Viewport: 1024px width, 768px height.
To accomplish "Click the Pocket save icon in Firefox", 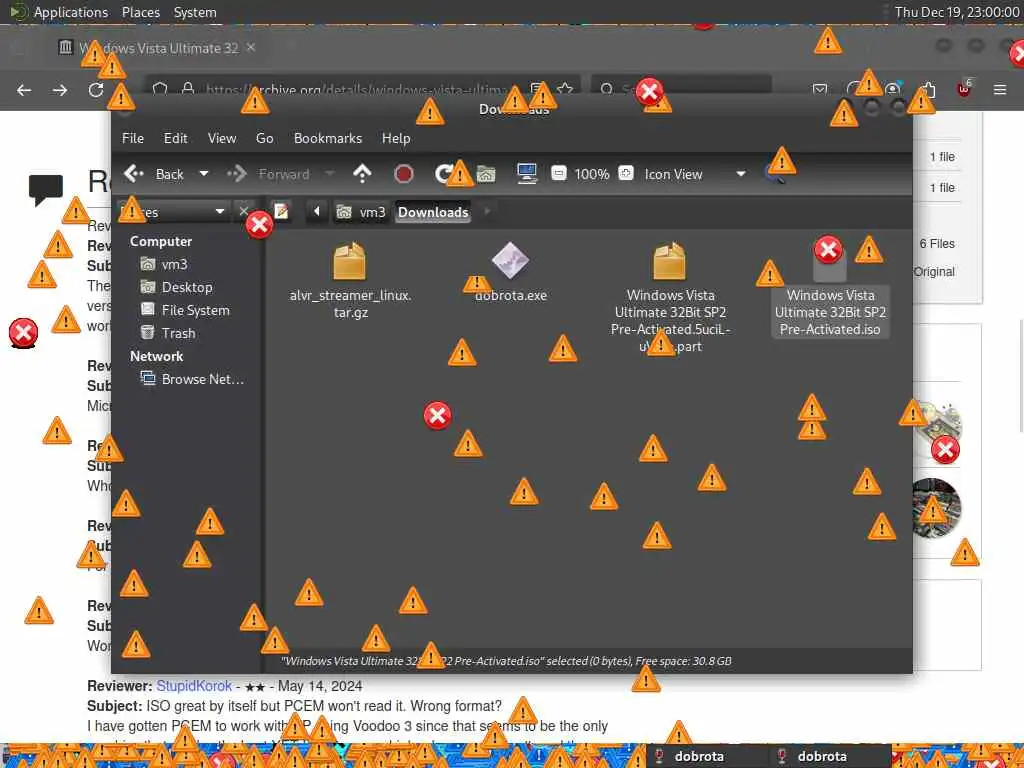I will tap(820, 89).
